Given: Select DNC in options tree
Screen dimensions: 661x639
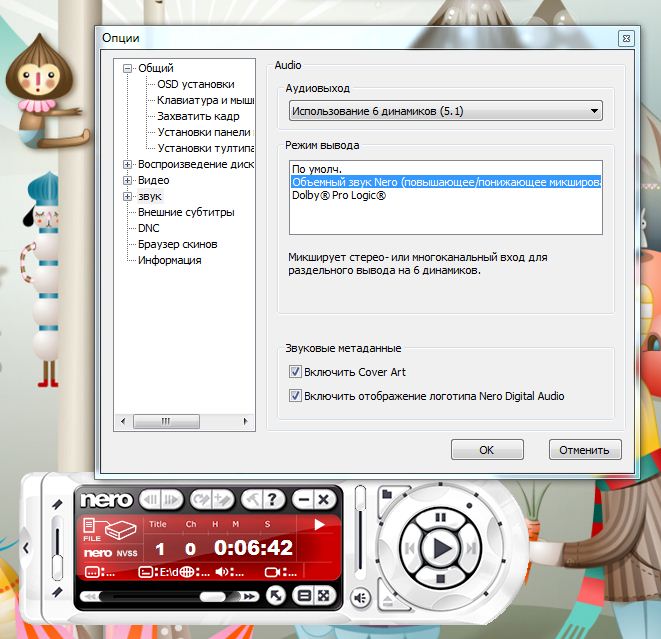Looking at the screenshot, I should [149, 228].
